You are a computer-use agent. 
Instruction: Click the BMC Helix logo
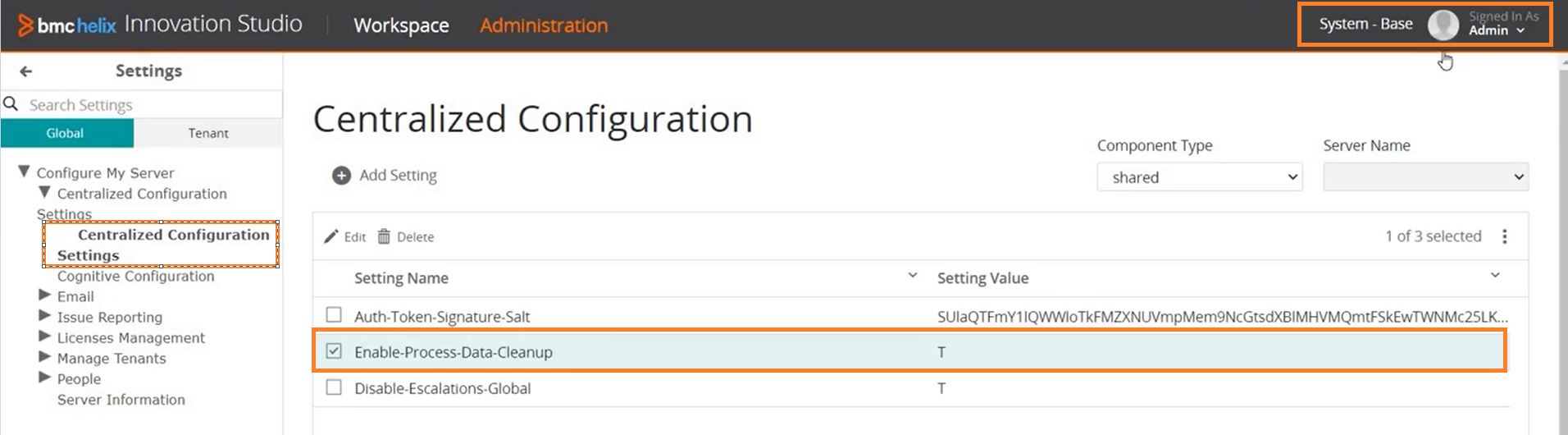point(67,25)
